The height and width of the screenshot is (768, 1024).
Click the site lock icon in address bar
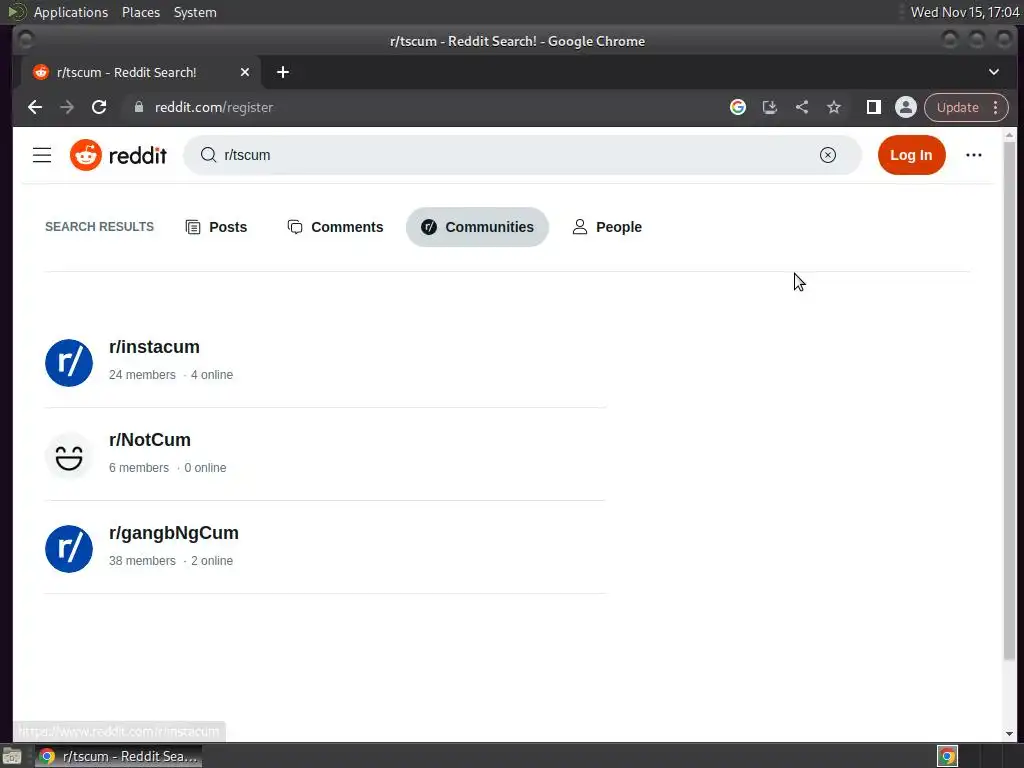138,107
